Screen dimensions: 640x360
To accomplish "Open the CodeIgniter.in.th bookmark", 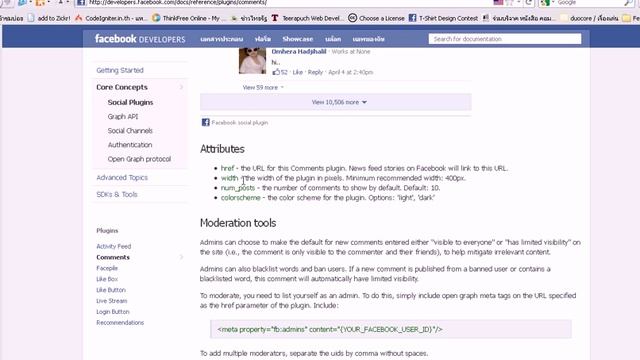I will 111,18.
